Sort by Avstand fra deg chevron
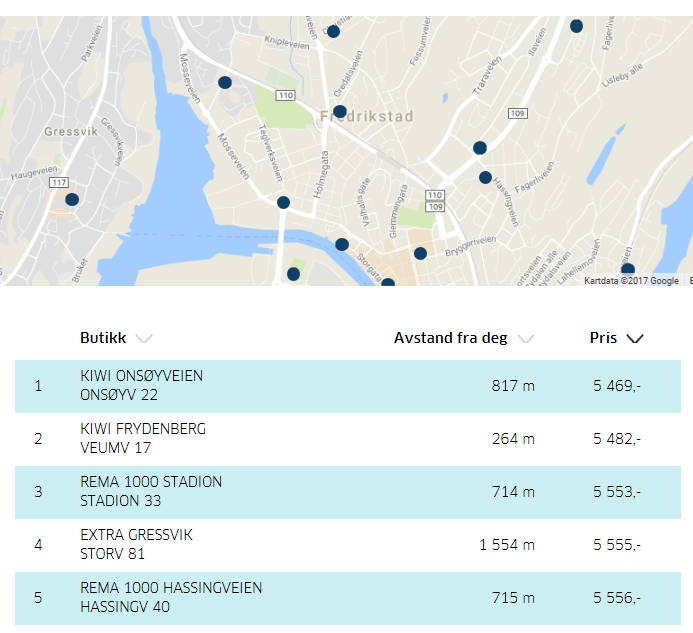The width and height of the screenshot is (693, 633). click(526, 339)
